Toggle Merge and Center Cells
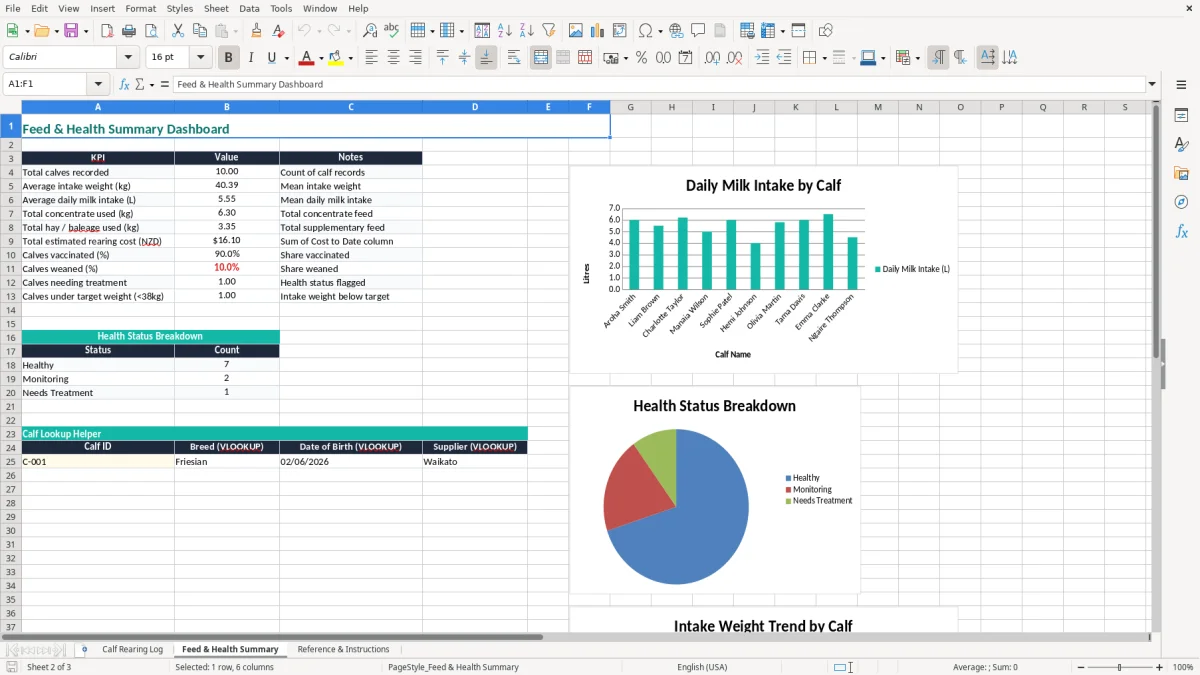The image size is (1200, 675). tap(541, 58)
